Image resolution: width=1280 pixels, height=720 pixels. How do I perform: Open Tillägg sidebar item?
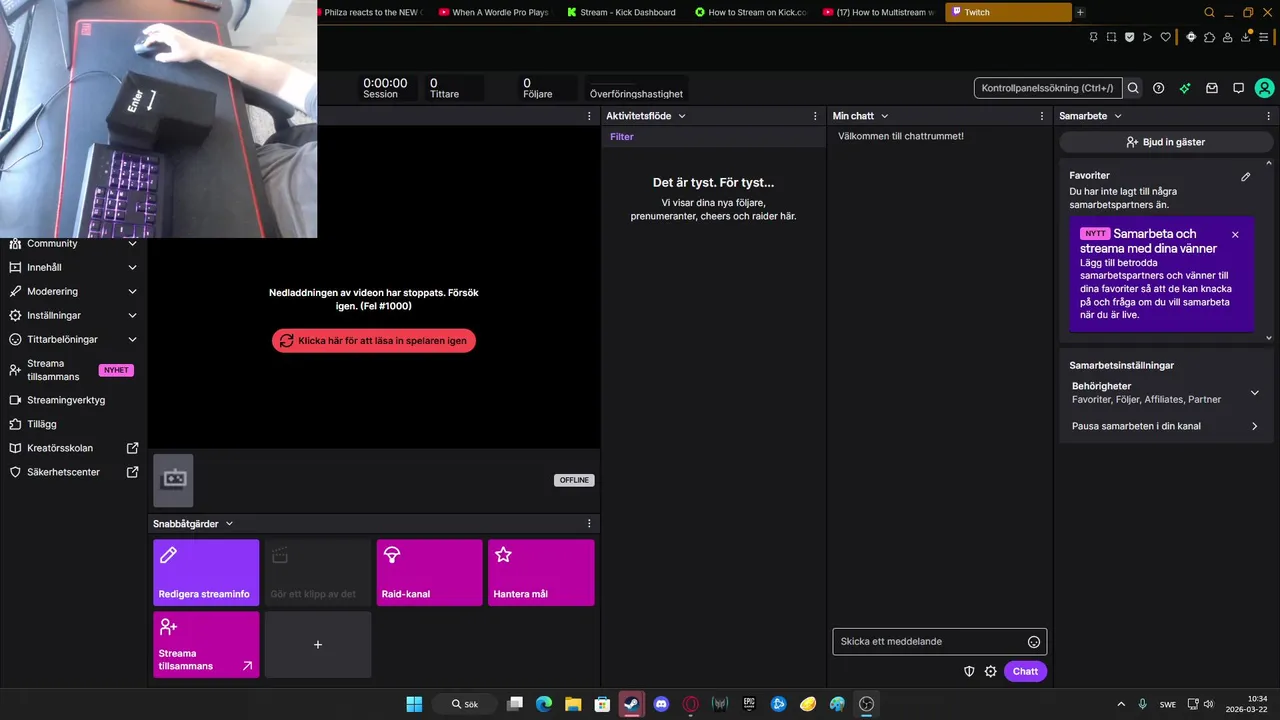click(71, 424)
